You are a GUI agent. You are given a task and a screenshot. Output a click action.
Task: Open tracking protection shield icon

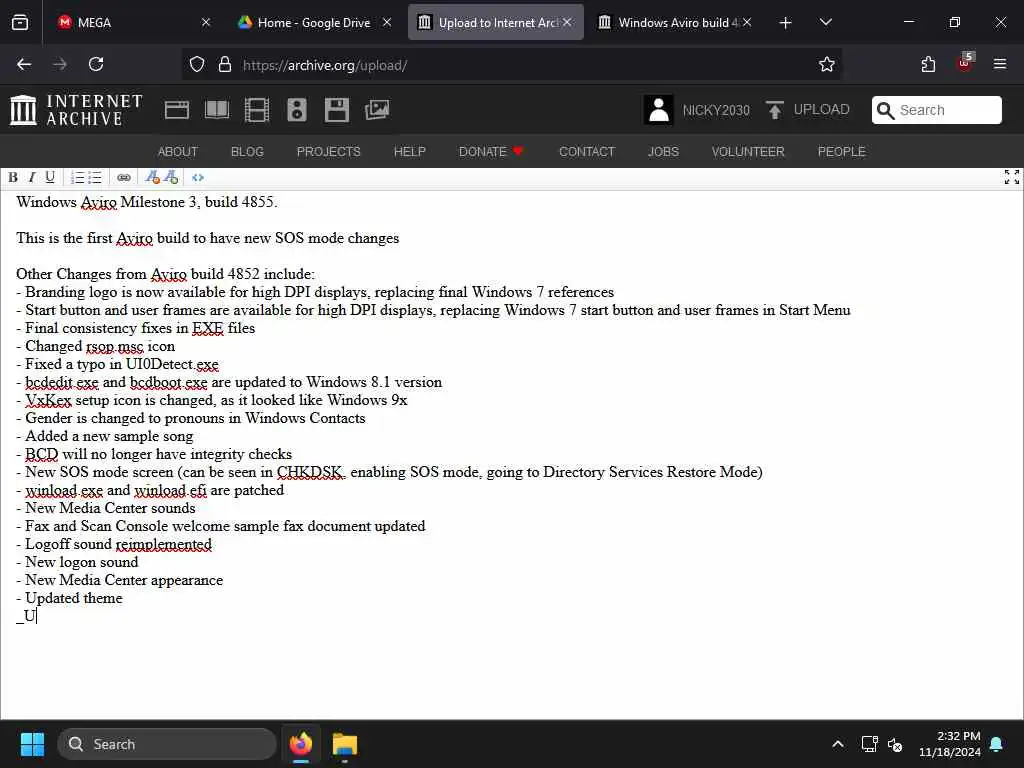[x=197, y=65]
